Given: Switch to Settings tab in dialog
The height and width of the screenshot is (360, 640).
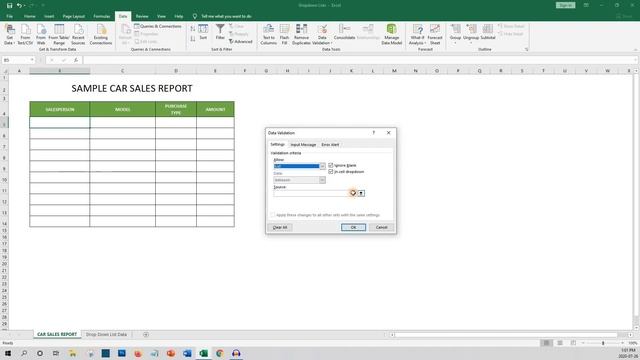Looking at the screenshot, I should click(x=278, y=144).
